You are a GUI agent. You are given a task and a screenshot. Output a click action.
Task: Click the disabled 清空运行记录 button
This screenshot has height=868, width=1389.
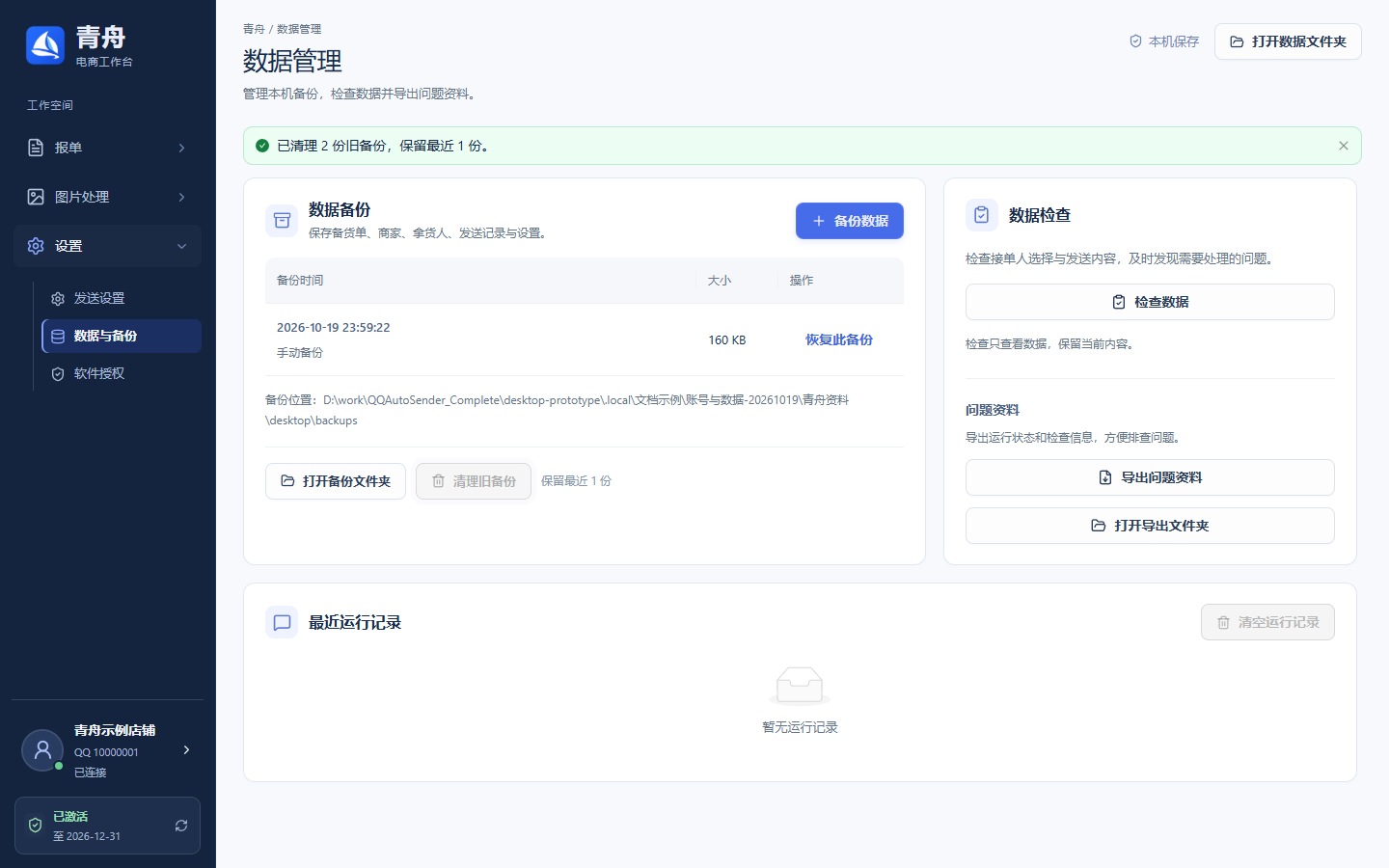pyautogui.click(x=1267, y=622)
